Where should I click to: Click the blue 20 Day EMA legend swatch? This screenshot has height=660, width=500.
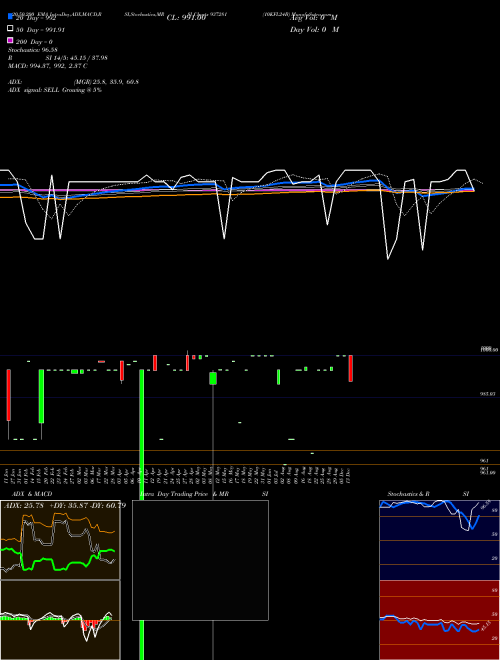(x=10, y=17)
